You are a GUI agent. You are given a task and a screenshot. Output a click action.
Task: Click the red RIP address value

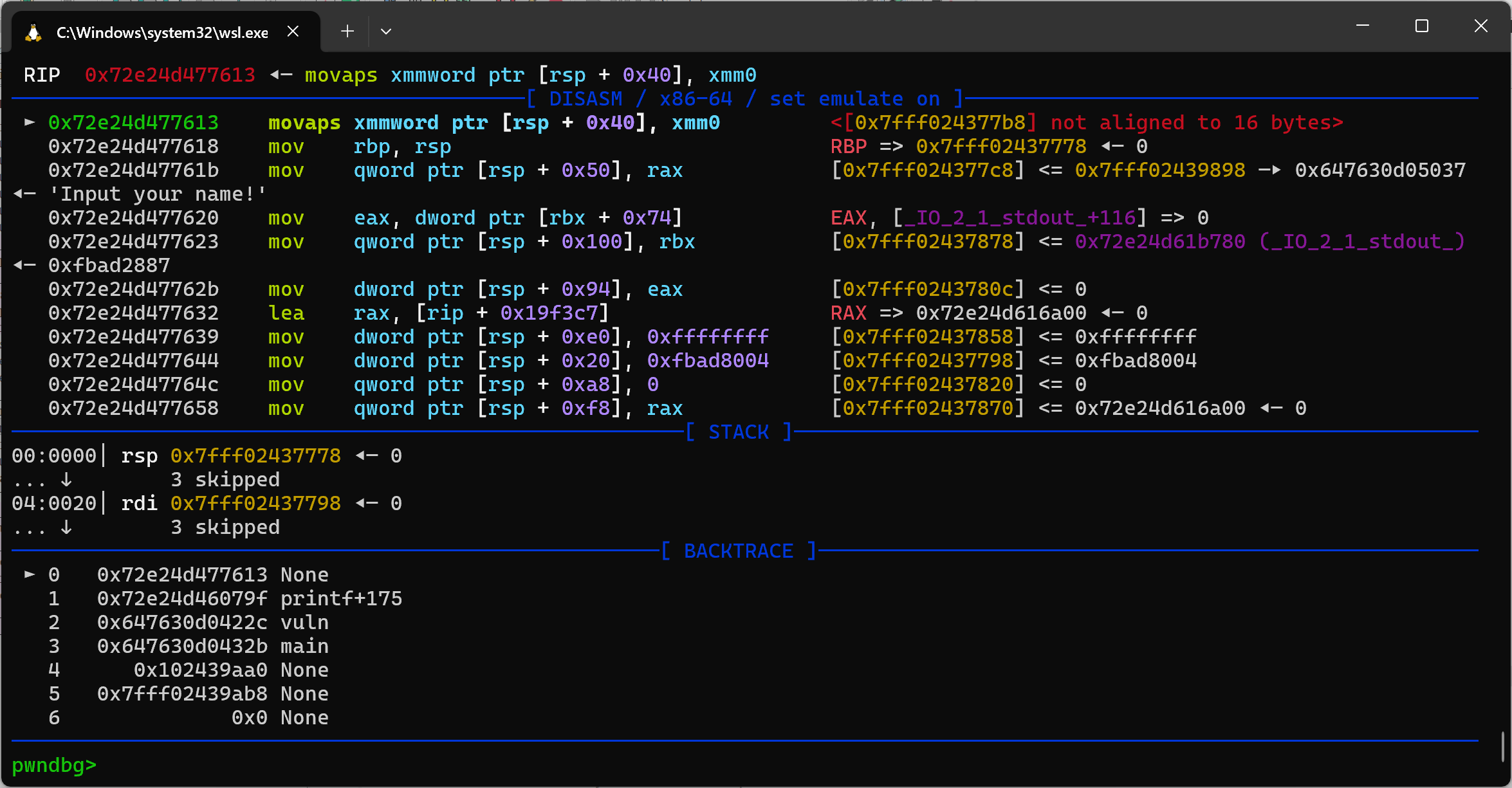coord(170,75)
